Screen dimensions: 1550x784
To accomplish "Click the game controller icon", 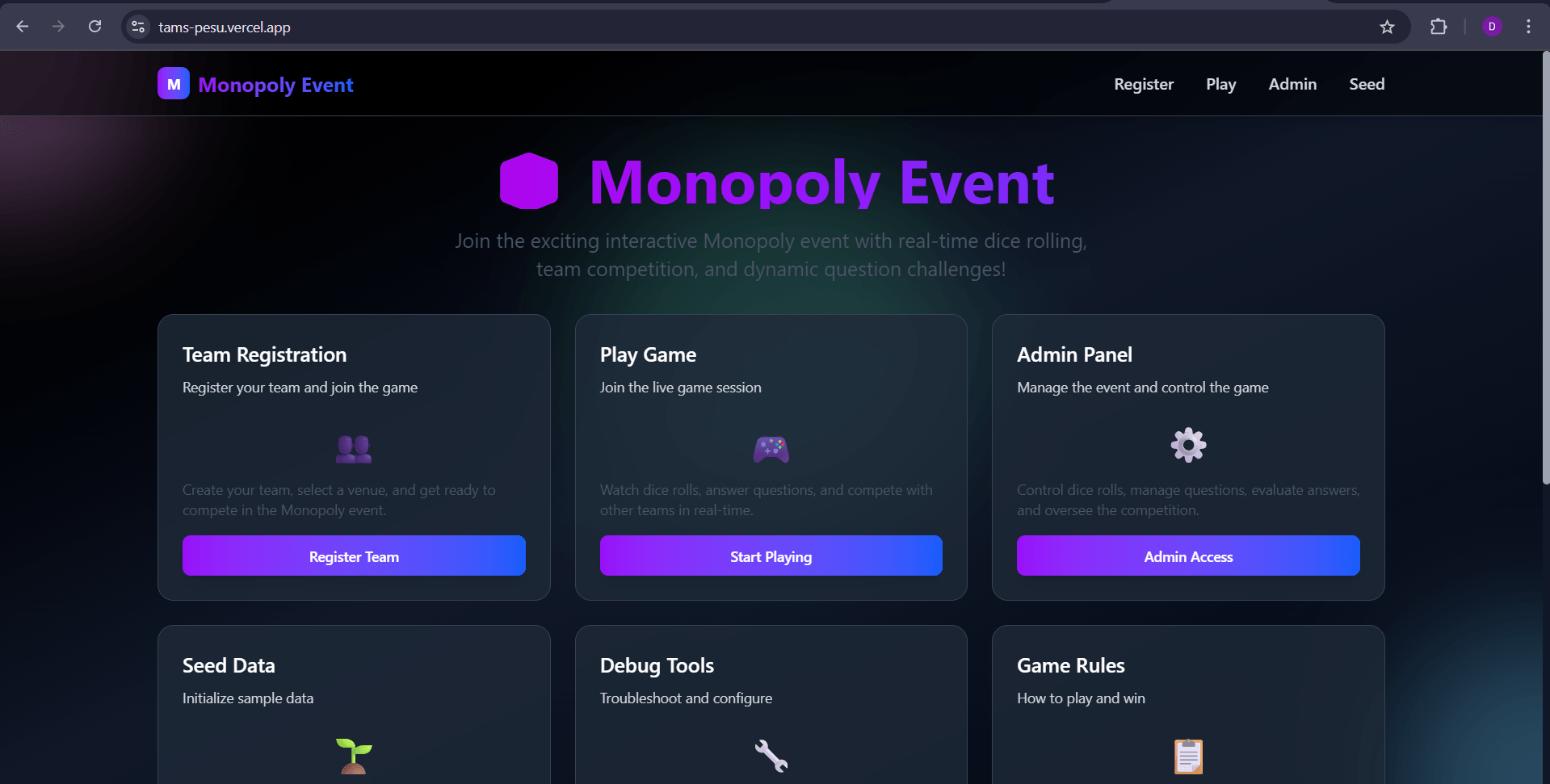I will click(x=771, y=449).
